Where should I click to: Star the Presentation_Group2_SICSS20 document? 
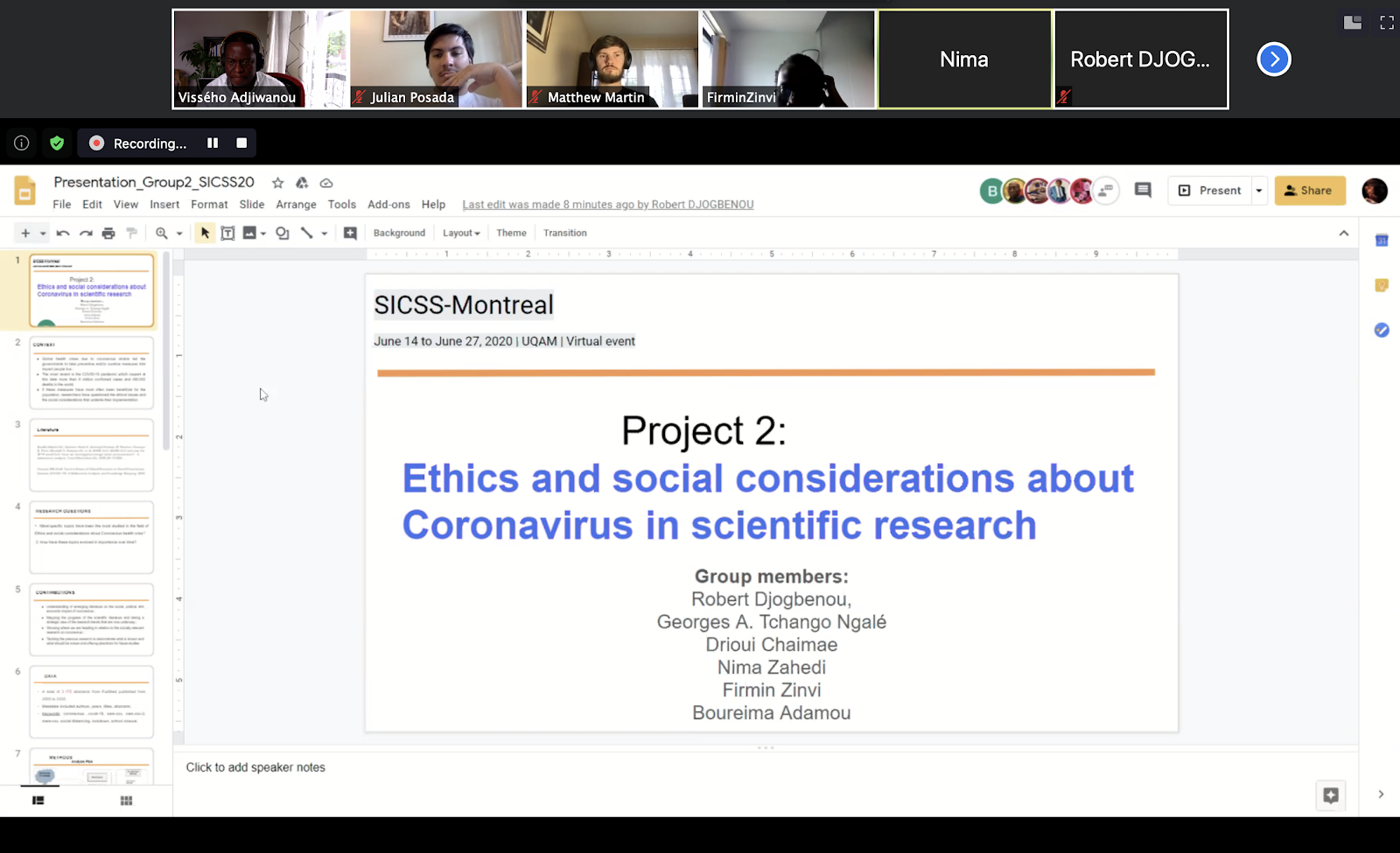(277, 183)
